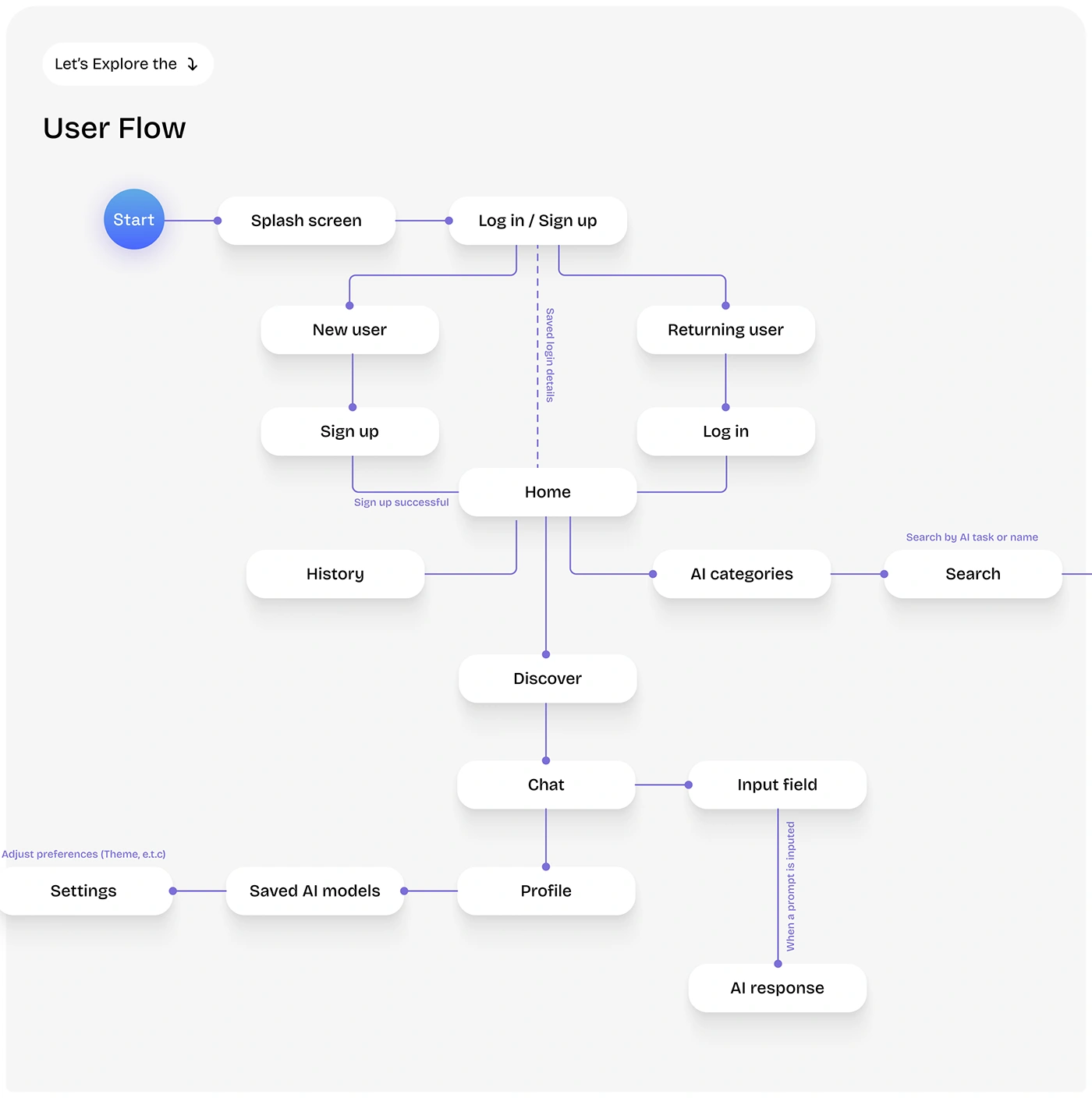Click the Log in / Sign up node

[537, 221]
